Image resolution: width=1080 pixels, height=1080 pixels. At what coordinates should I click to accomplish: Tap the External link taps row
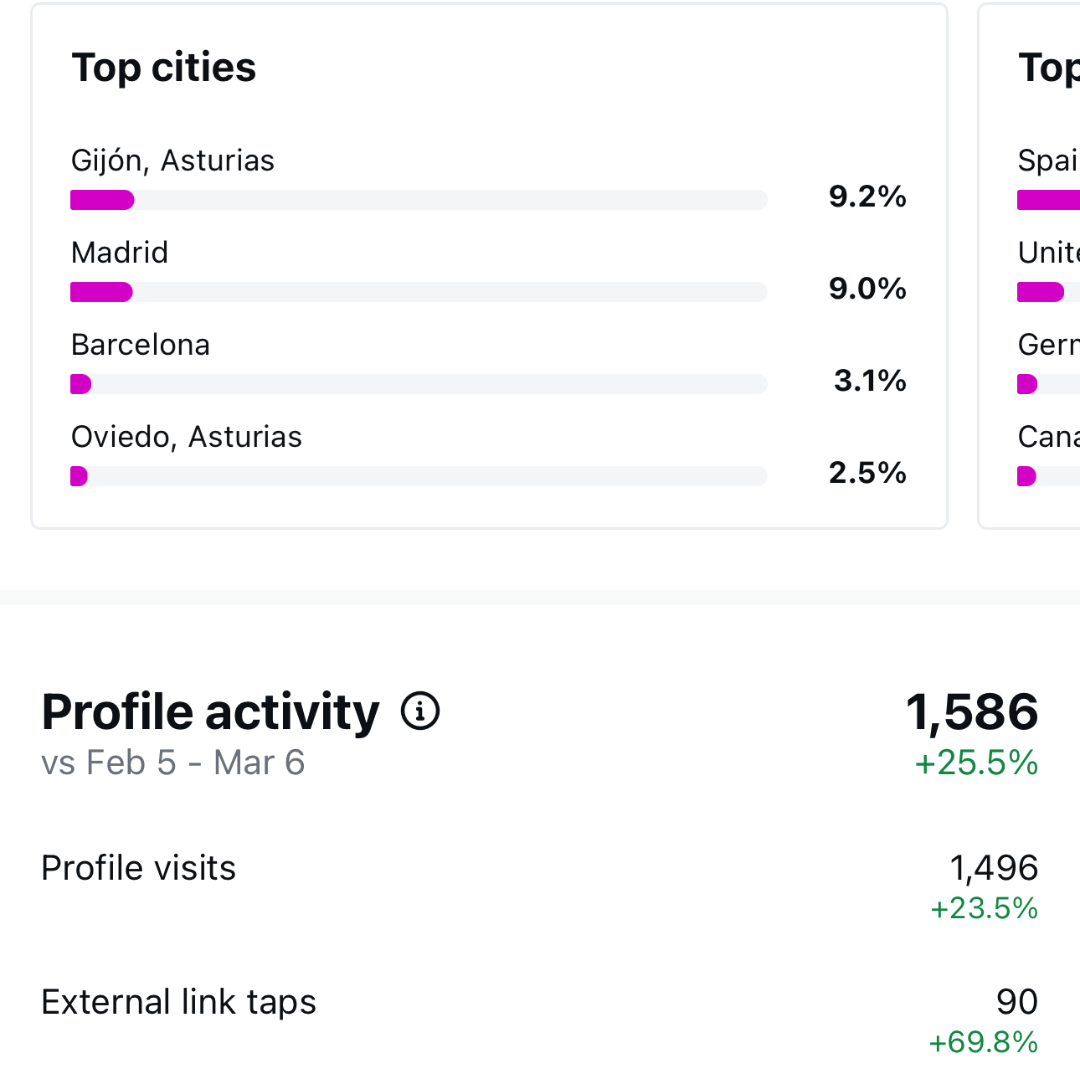point(540,1019)
